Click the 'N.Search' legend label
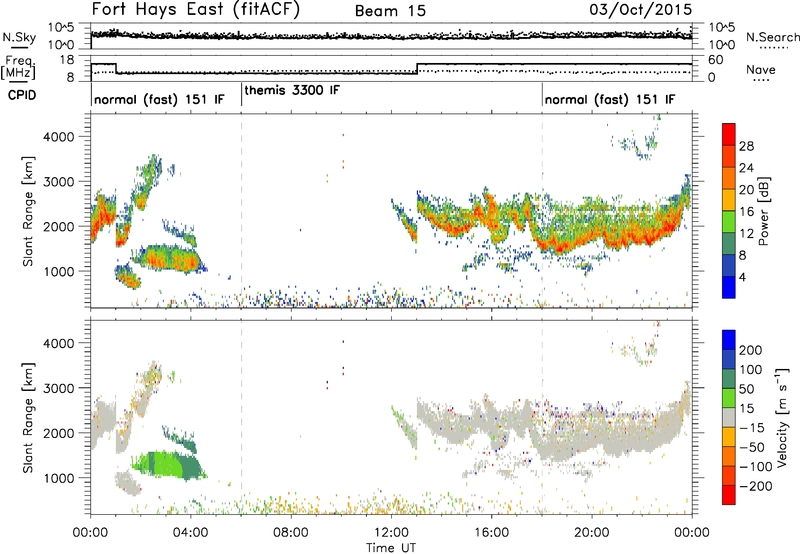800x554 pixels. (772, 37)
